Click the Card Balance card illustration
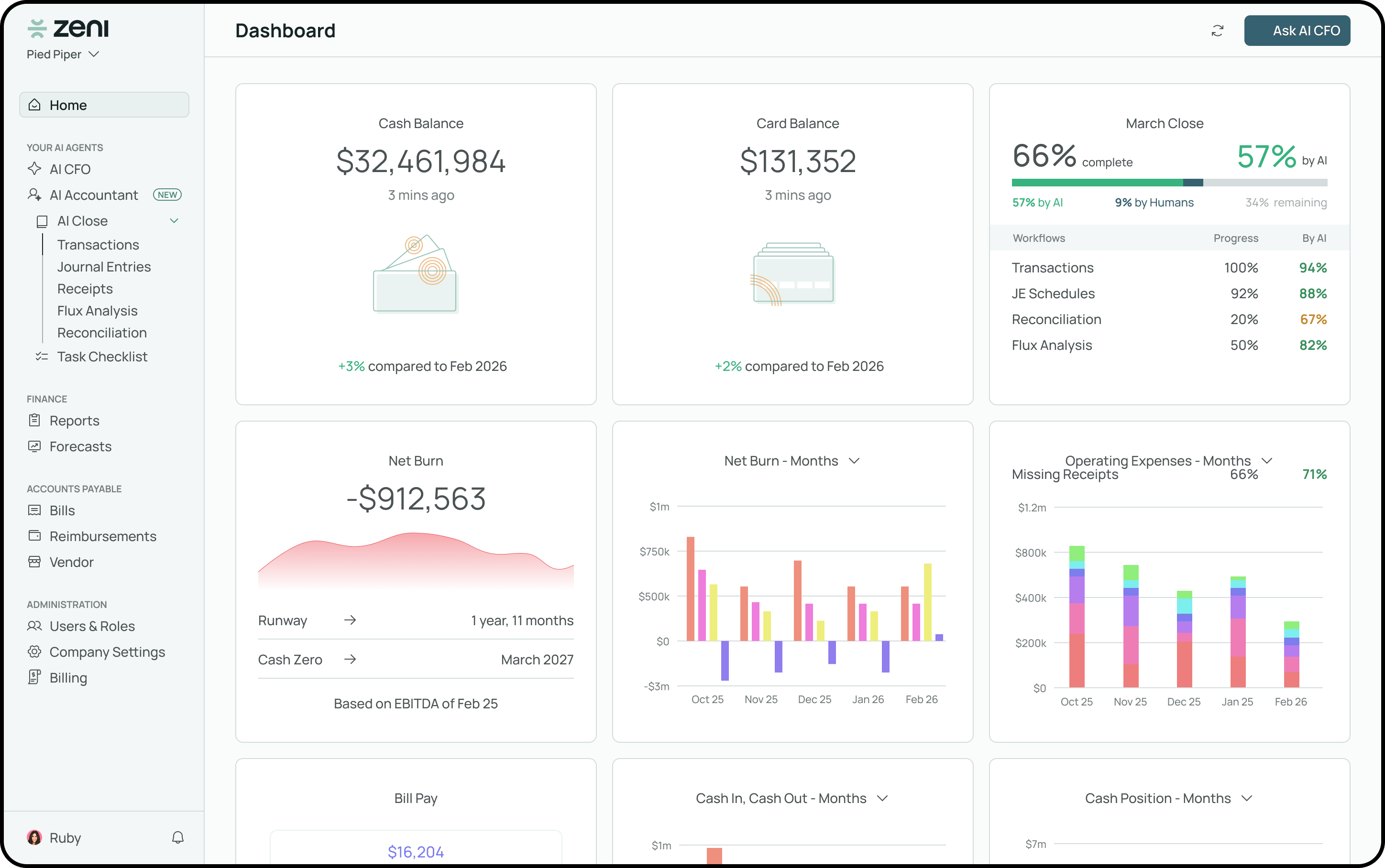This screenshot has width=1385, height=868. point(793,273)
